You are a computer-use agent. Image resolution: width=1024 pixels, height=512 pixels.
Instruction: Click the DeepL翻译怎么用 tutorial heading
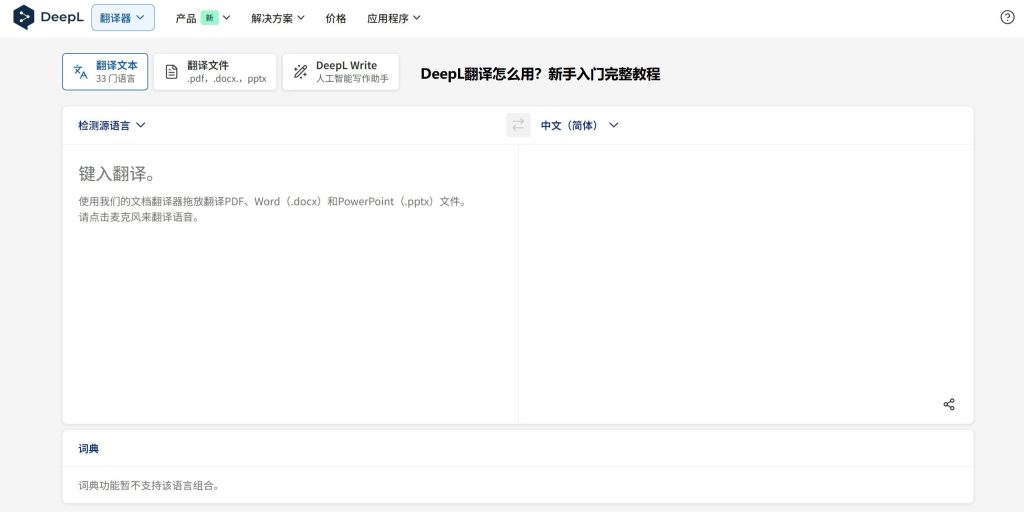[x=540, y=74]
